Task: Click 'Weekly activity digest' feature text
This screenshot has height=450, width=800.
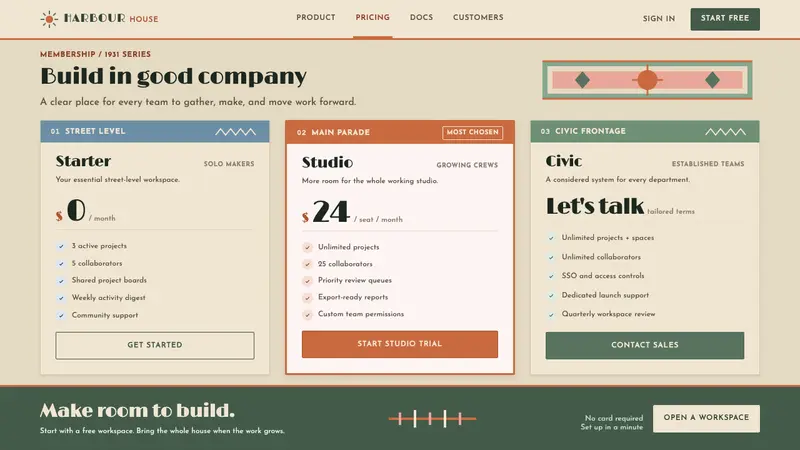Action: 109,297
